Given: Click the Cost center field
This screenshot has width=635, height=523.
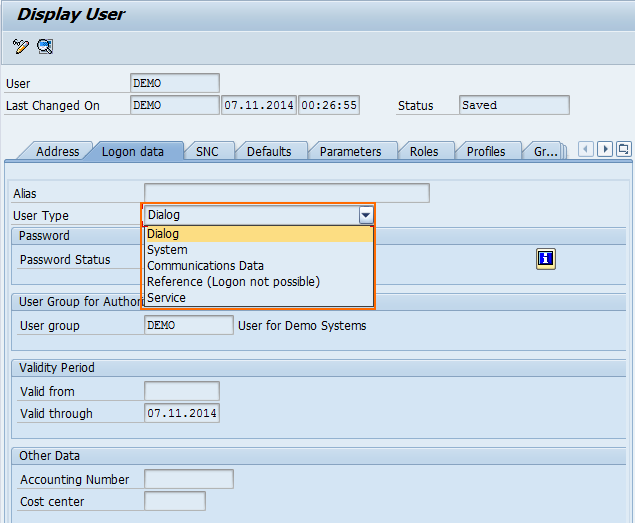Looking at the screenshot, I should point(175,501).
